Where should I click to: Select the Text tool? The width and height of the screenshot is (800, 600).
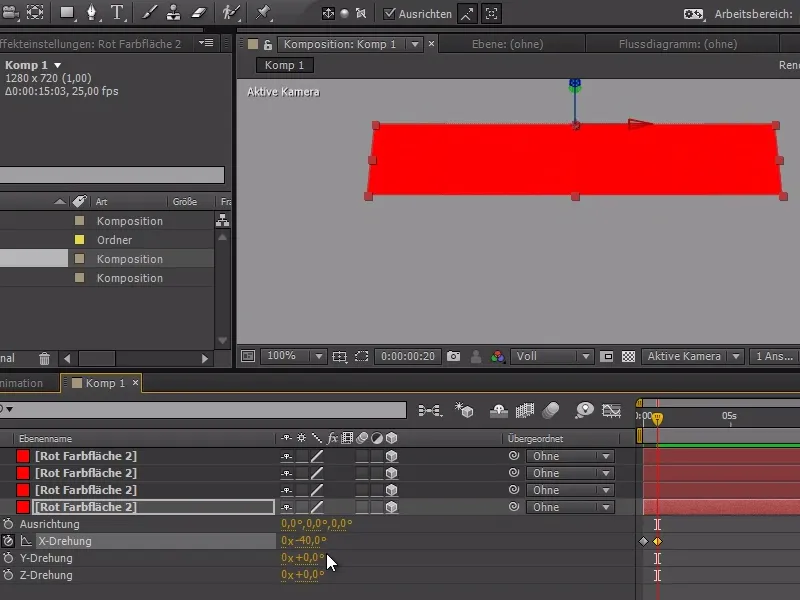tap(117, 13)
